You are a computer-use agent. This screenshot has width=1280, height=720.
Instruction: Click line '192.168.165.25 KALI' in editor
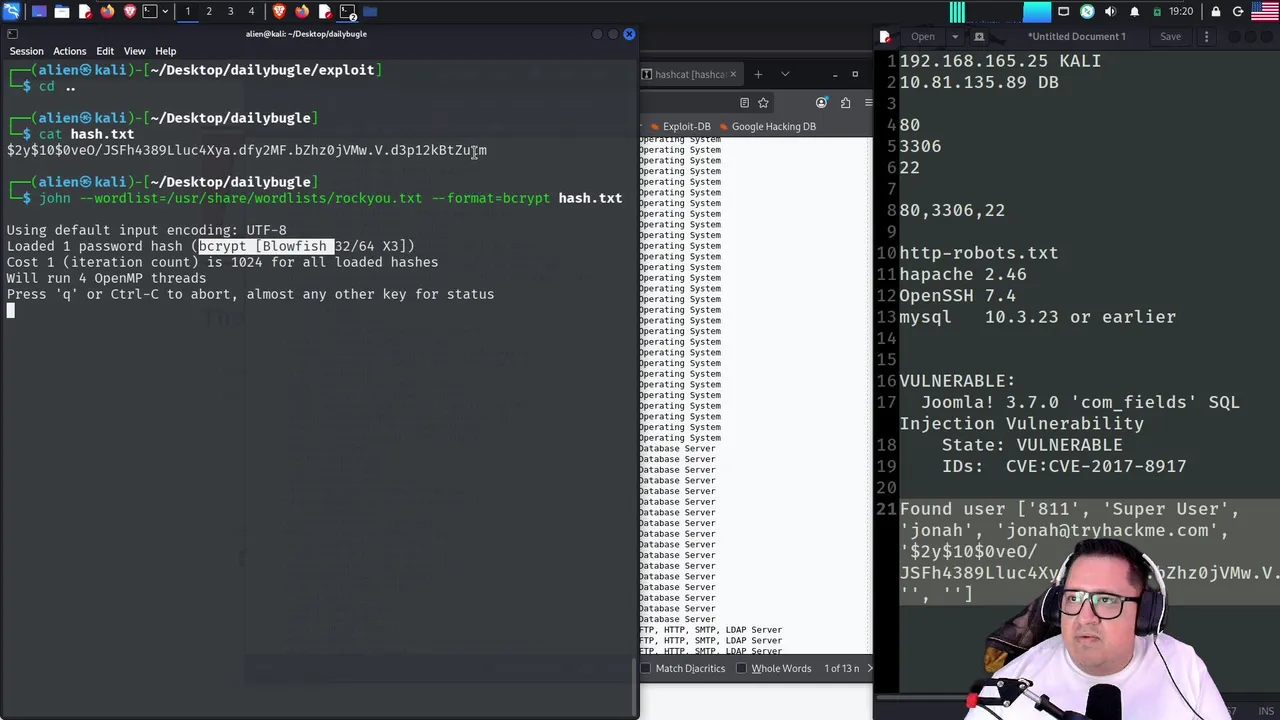click(x=1000, y=61)
